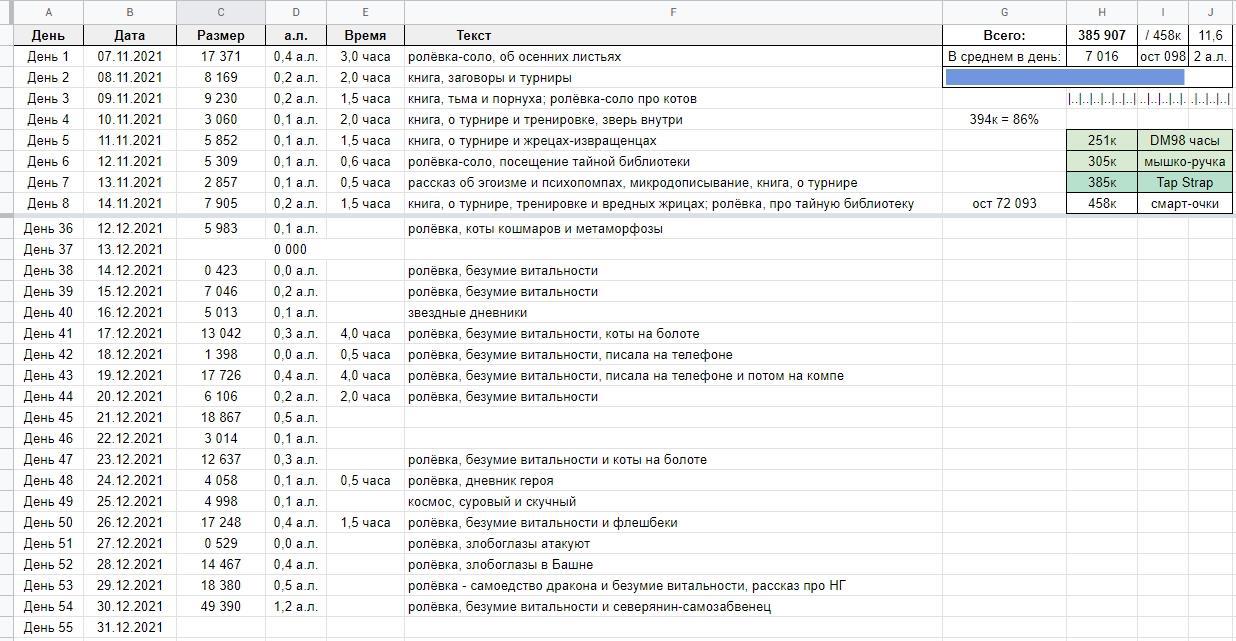Select the "ост 72 093" cell
This screenshot has width=1236, height=641.
pos(1003,204)
